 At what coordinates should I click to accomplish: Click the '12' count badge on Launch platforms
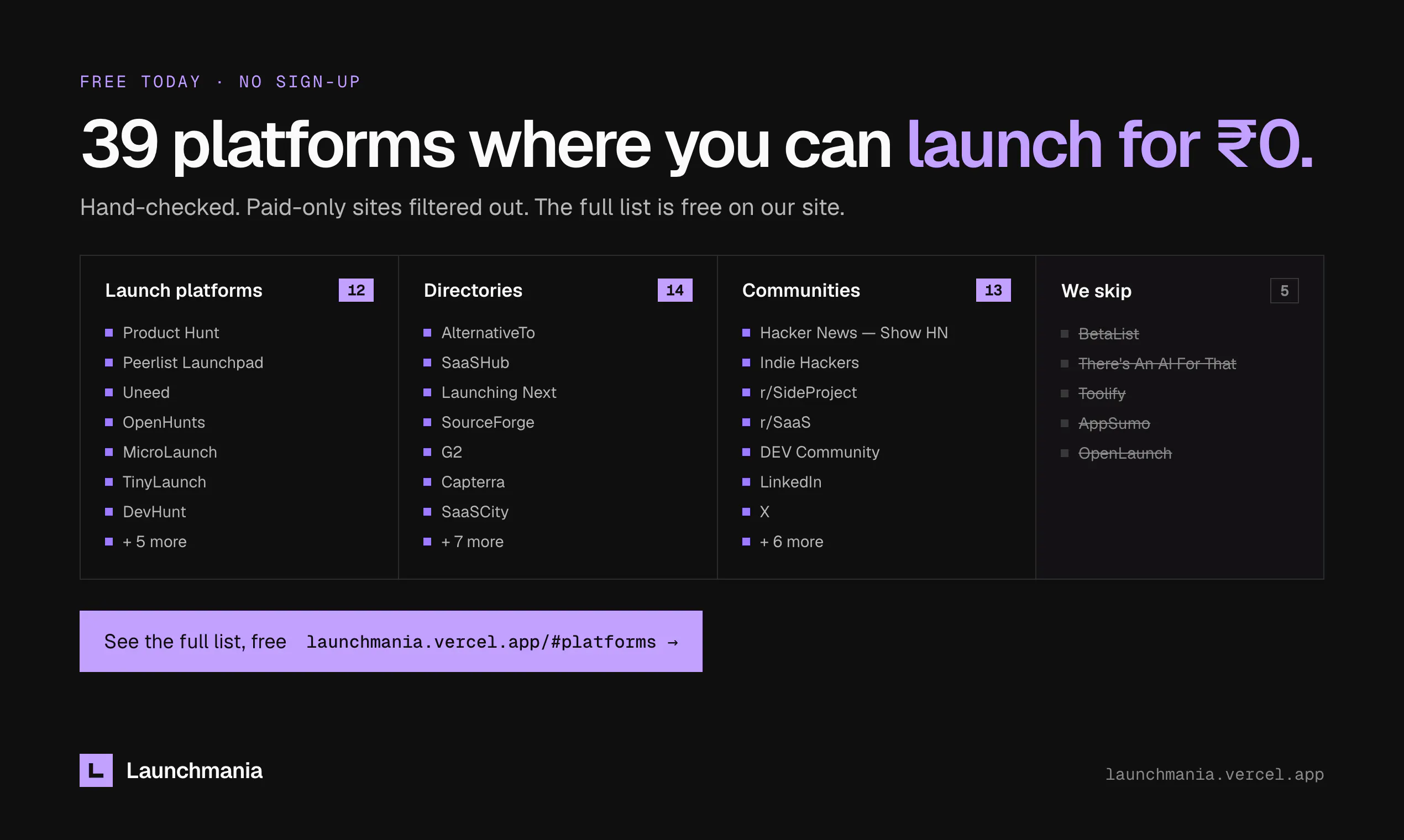point(356,290)
